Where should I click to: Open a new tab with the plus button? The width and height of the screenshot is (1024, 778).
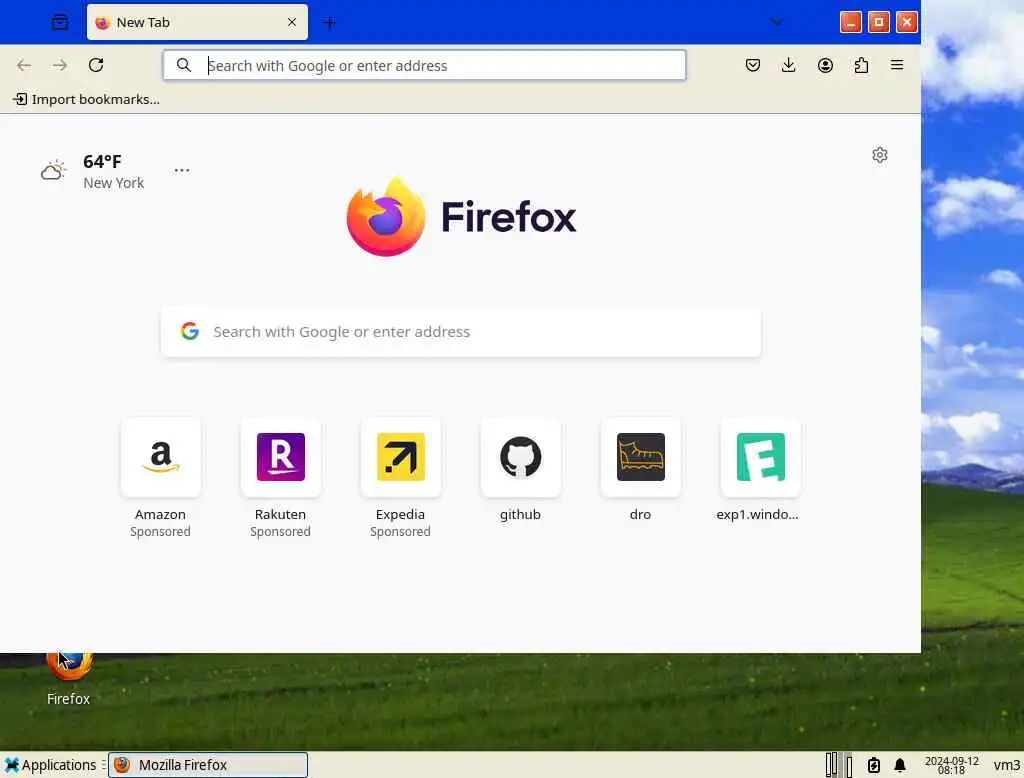[330, 23]
